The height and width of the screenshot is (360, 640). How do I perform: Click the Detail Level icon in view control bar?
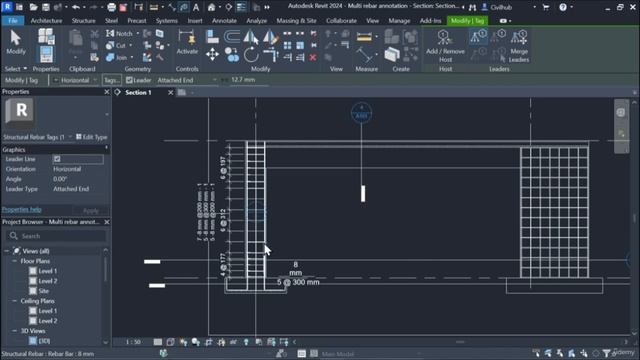tap(158, 342)
